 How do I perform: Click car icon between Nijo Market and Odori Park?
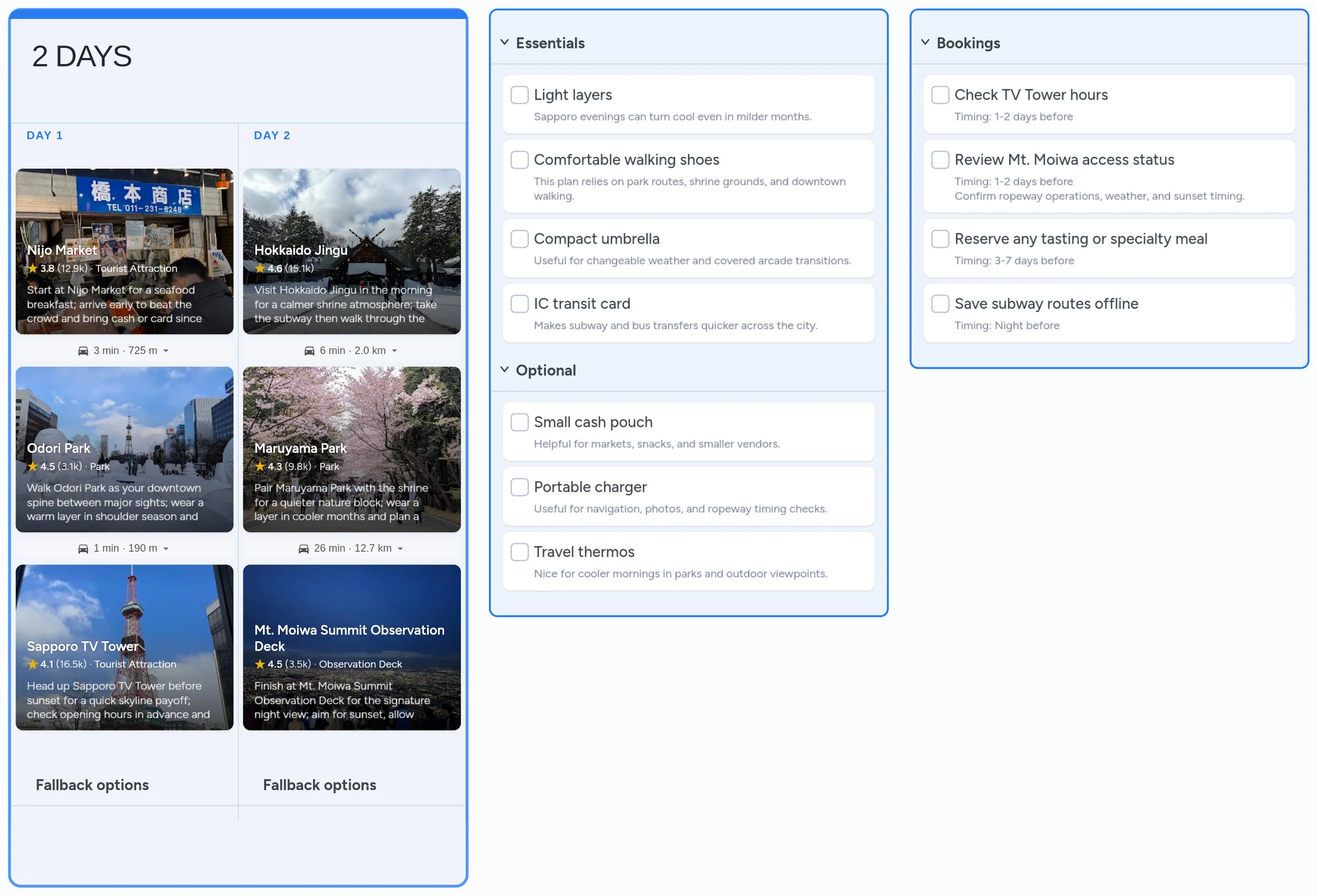tap(83, 351)
